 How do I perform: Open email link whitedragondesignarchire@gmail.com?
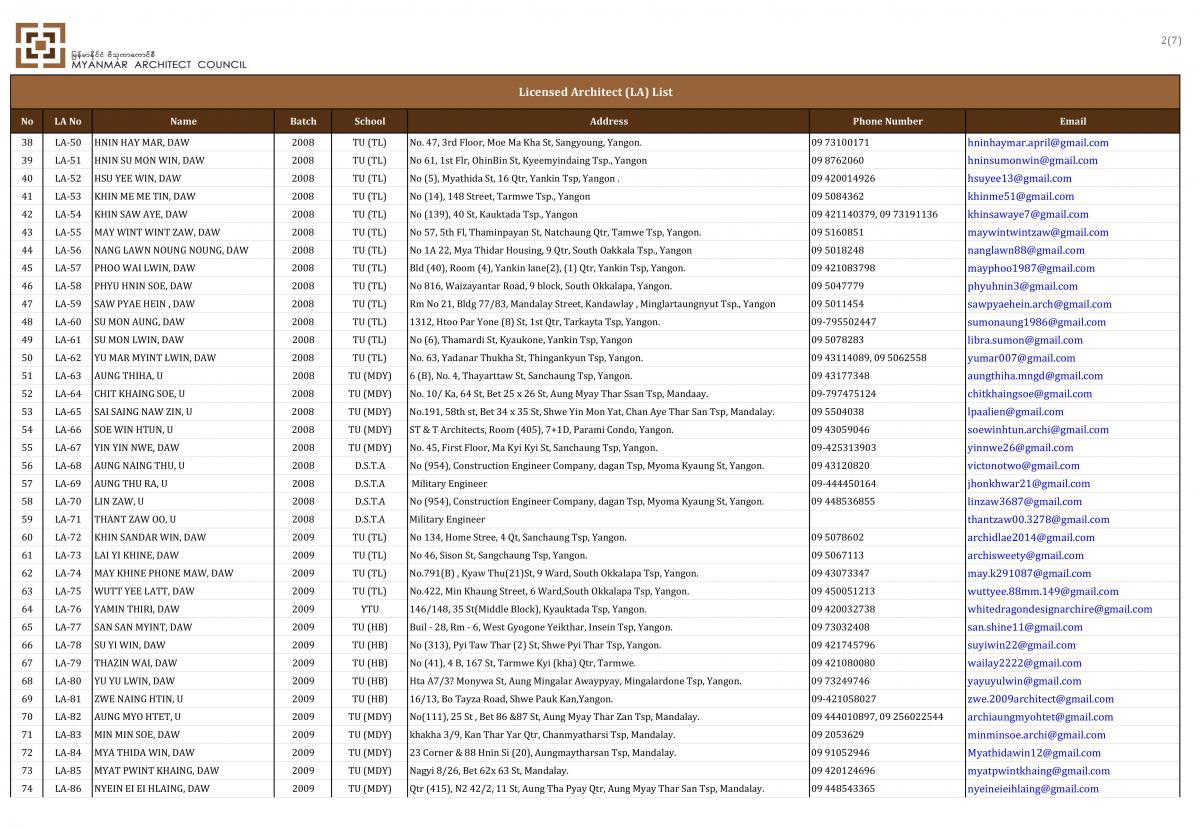(1060, 610)
